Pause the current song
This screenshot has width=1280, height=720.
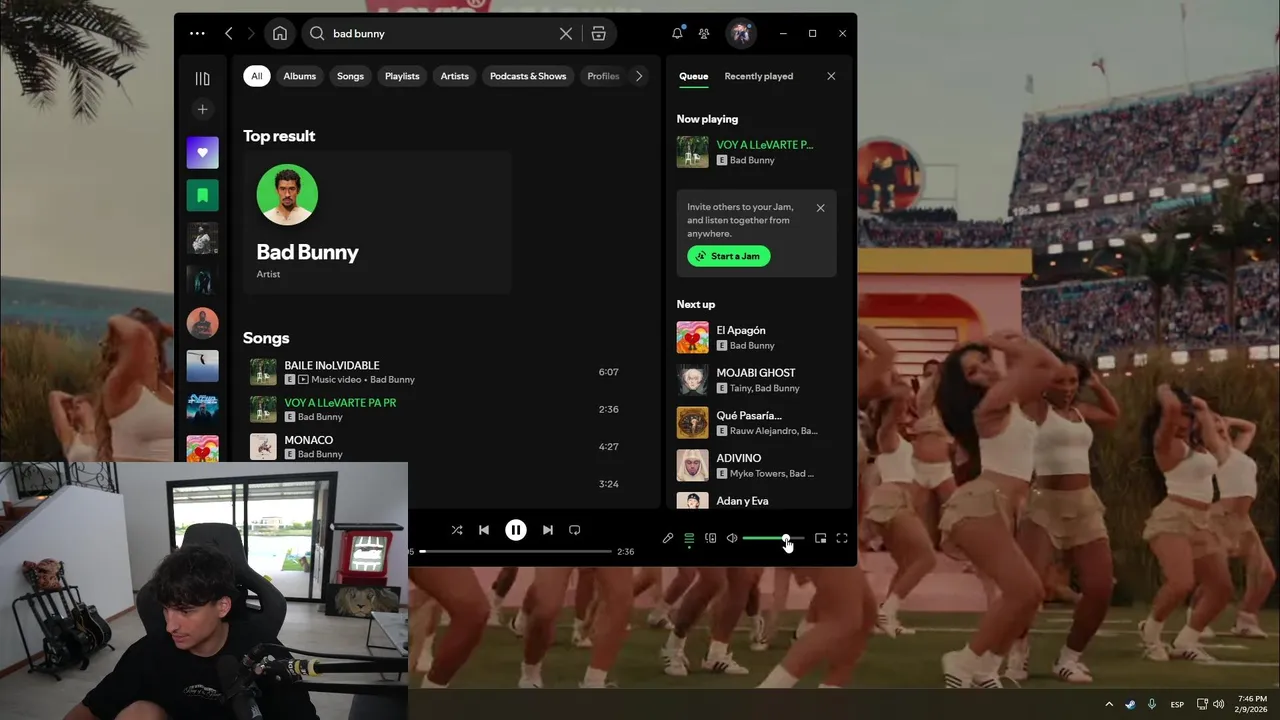click(516, 530)
